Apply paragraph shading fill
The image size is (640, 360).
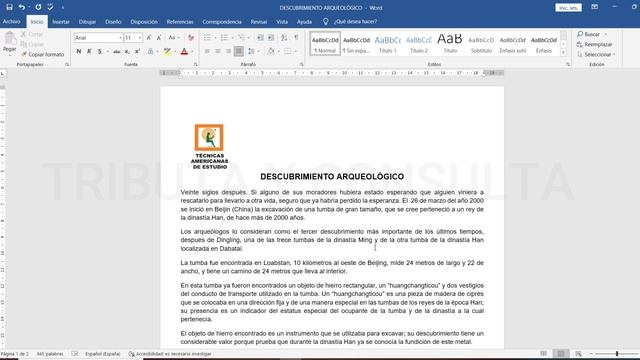pos(270,51)
